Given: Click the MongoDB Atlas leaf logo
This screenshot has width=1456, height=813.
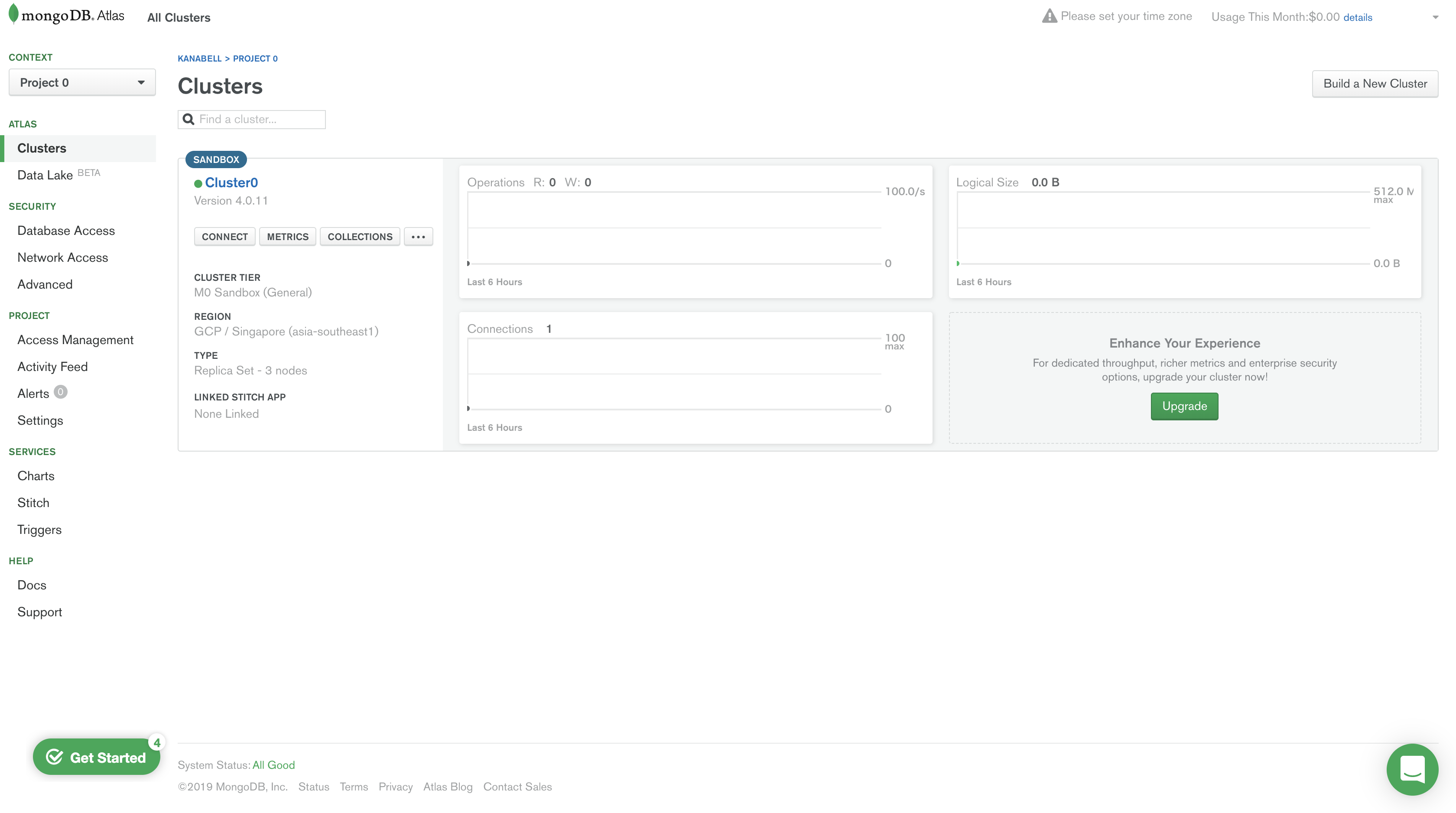Looking at the screenshot, I should [x=13, y=14].
